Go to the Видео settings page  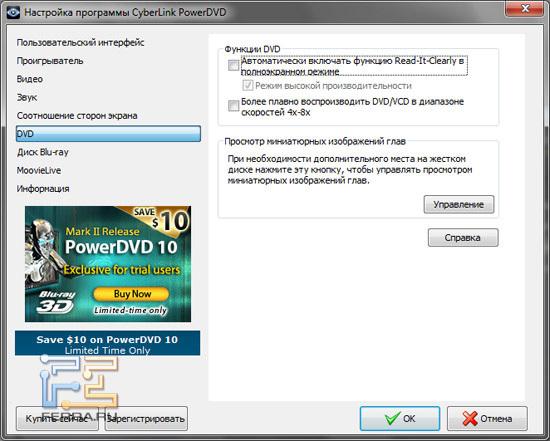pyautogui.click(x=30, y=79)
